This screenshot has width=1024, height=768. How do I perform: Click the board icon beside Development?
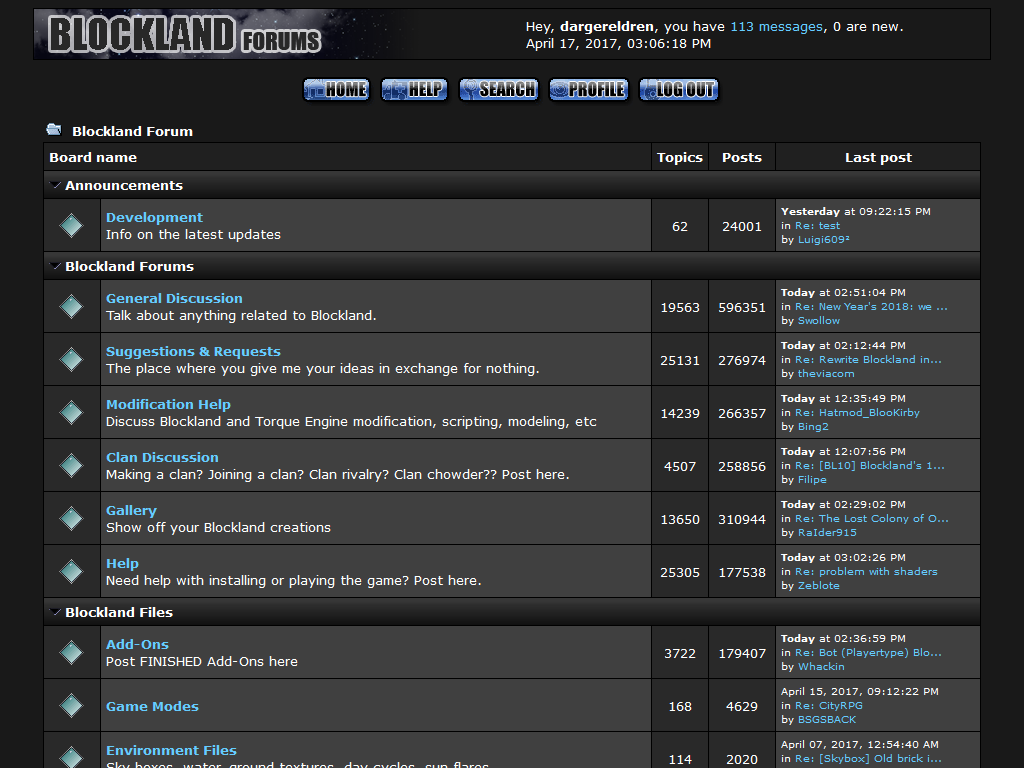(71, 224)
